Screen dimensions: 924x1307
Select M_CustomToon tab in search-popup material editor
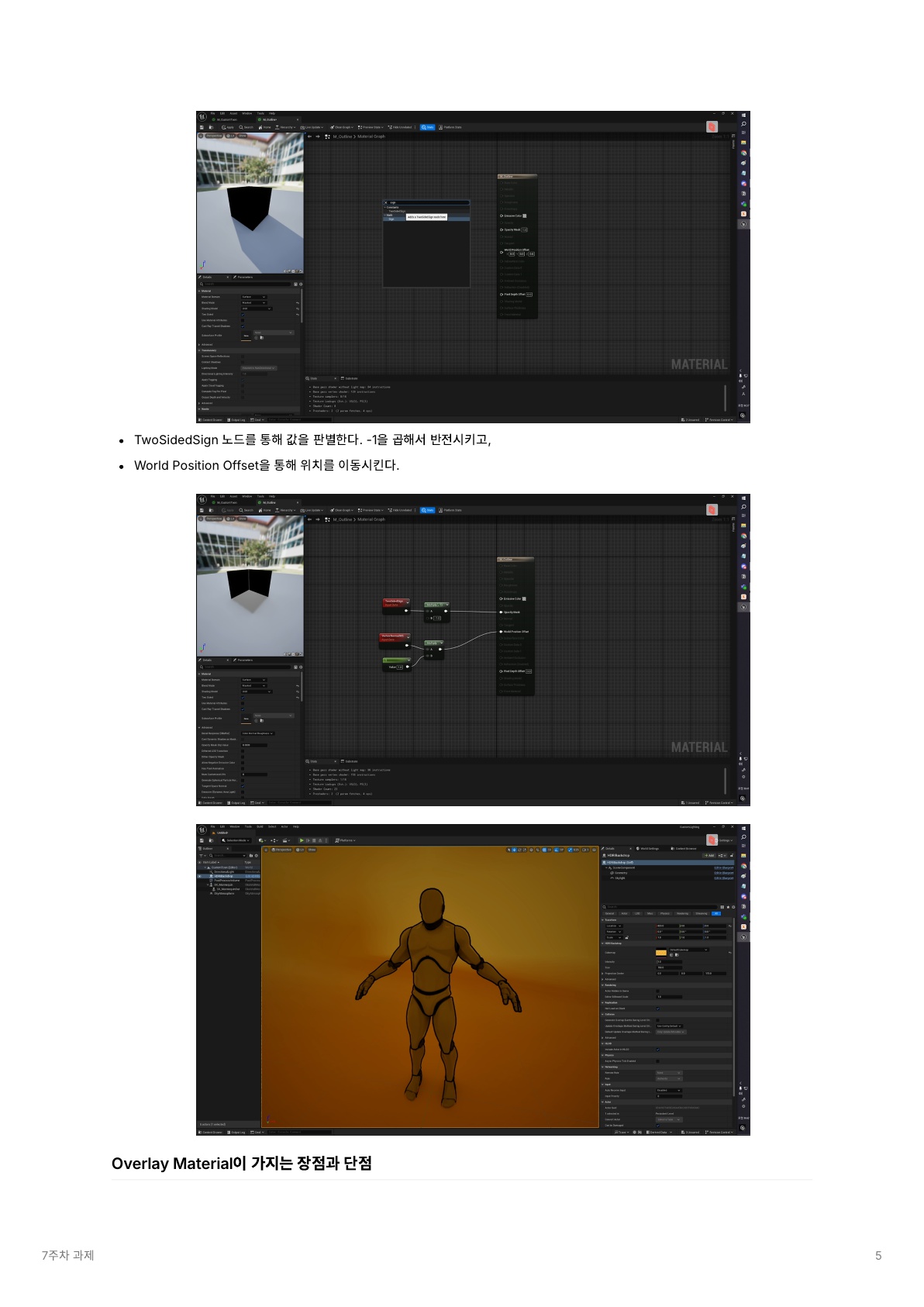coord(226,119)
